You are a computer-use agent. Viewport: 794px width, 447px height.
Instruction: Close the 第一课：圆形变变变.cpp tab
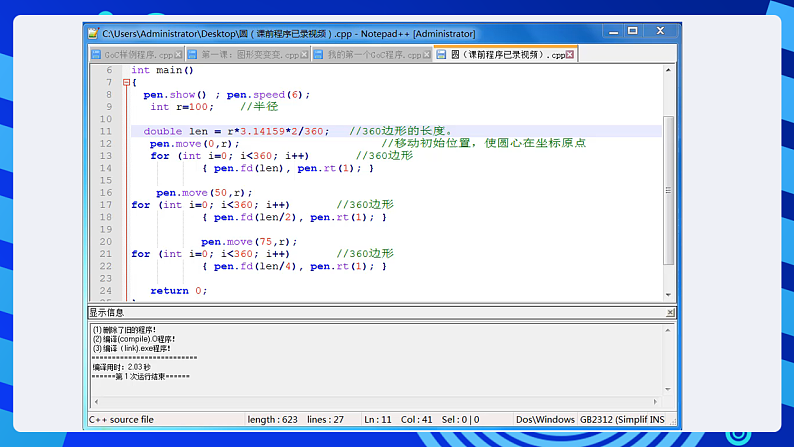click(305, 55)
